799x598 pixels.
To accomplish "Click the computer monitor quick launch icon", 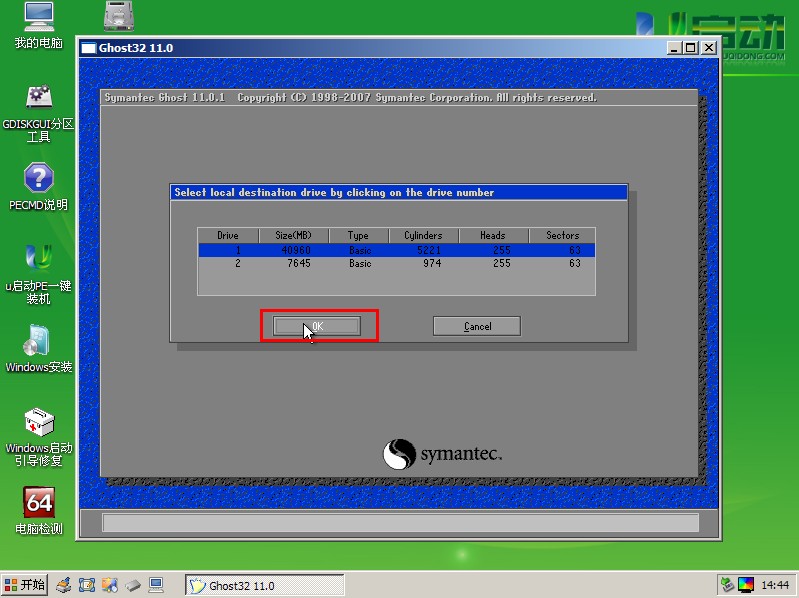I will click(x=156, y=585).
